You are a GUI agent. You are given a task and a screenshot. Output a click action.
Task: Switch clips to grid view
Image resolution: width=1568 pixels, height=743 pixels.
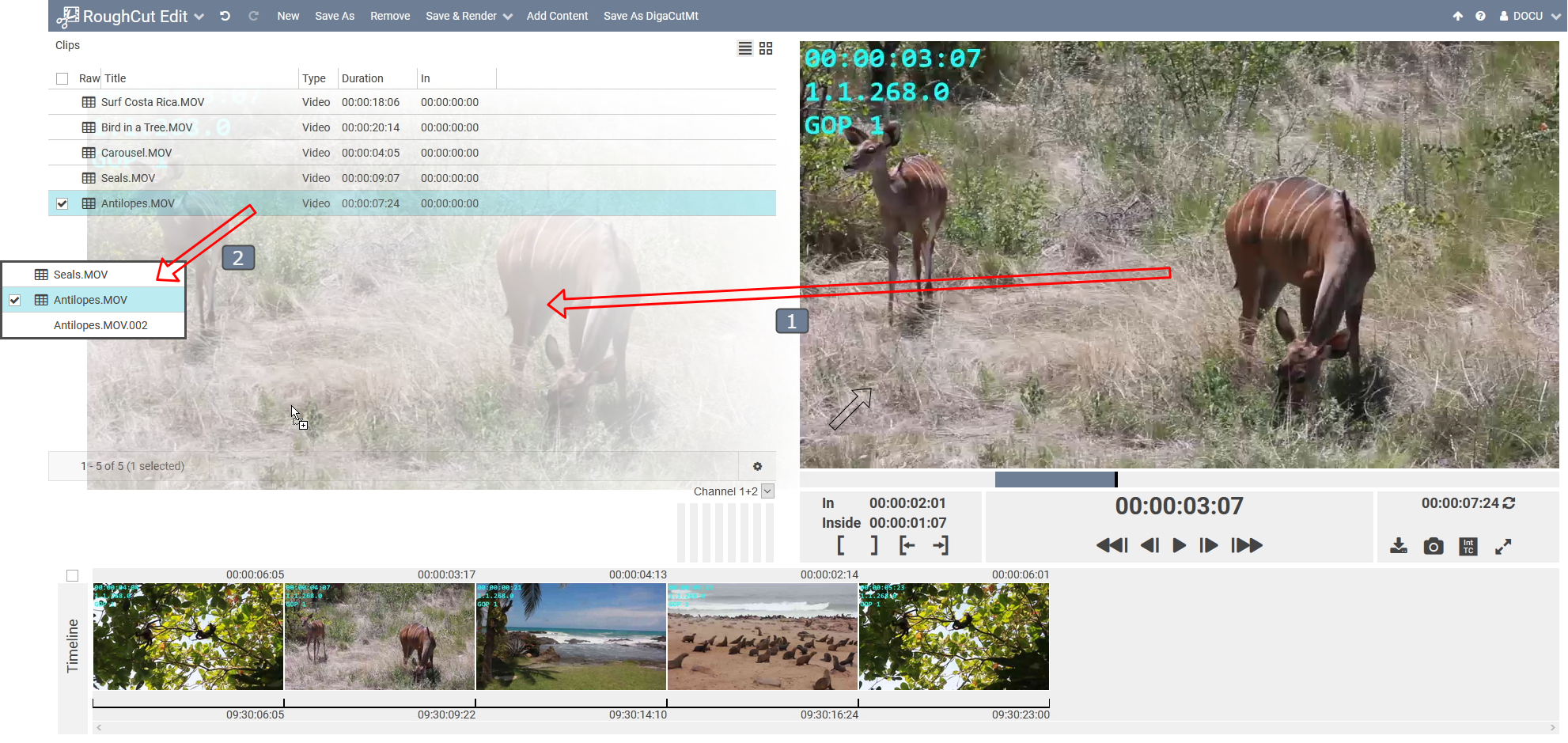point(765,48)
